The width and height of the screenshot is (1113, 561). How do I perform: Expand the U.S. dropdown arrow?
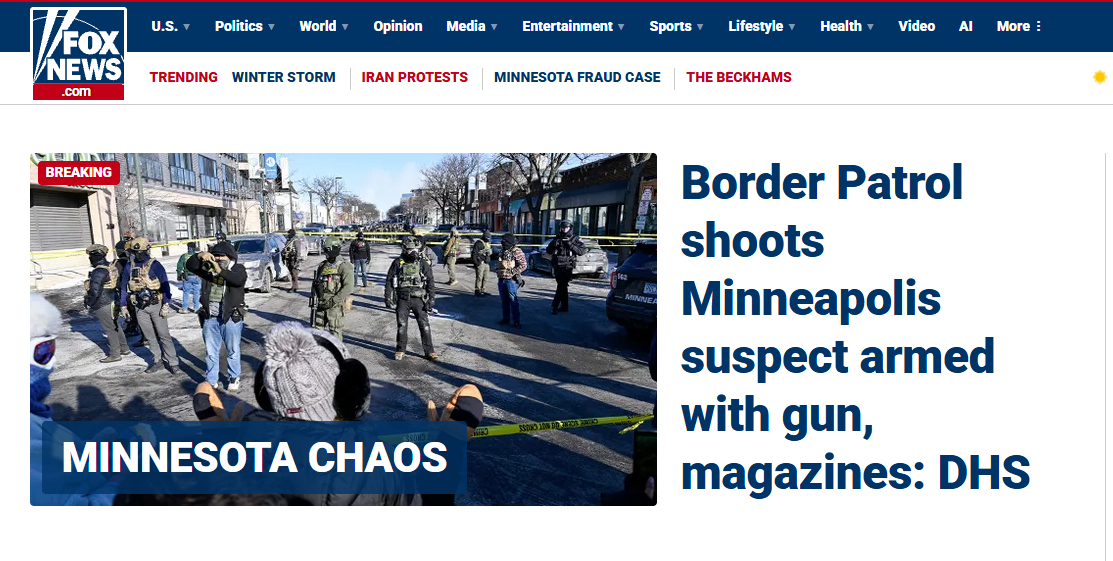(x=187, y=27)
